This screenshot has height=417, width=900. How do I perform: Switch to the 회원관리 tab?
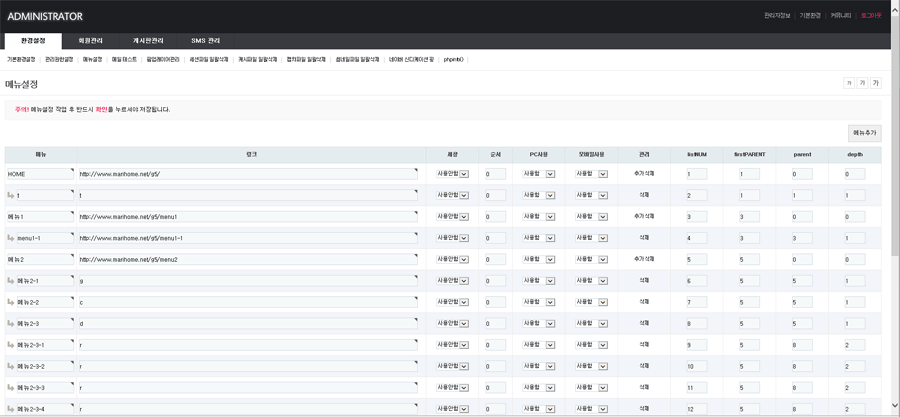90,41
